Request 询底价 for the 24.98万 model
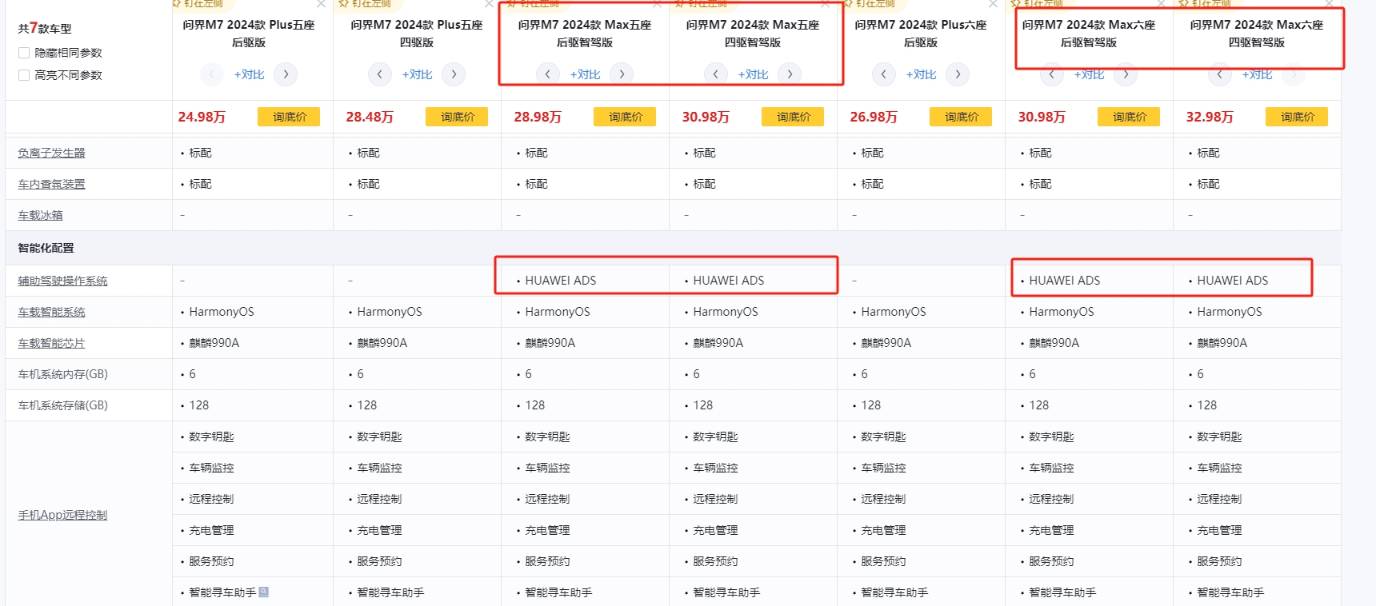1376x606 pixels. (x=289, y=117)
